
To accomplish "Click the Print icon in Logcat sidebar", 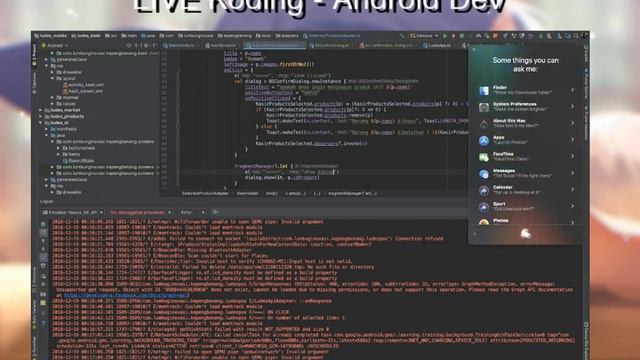I will (x=43, y=266).
